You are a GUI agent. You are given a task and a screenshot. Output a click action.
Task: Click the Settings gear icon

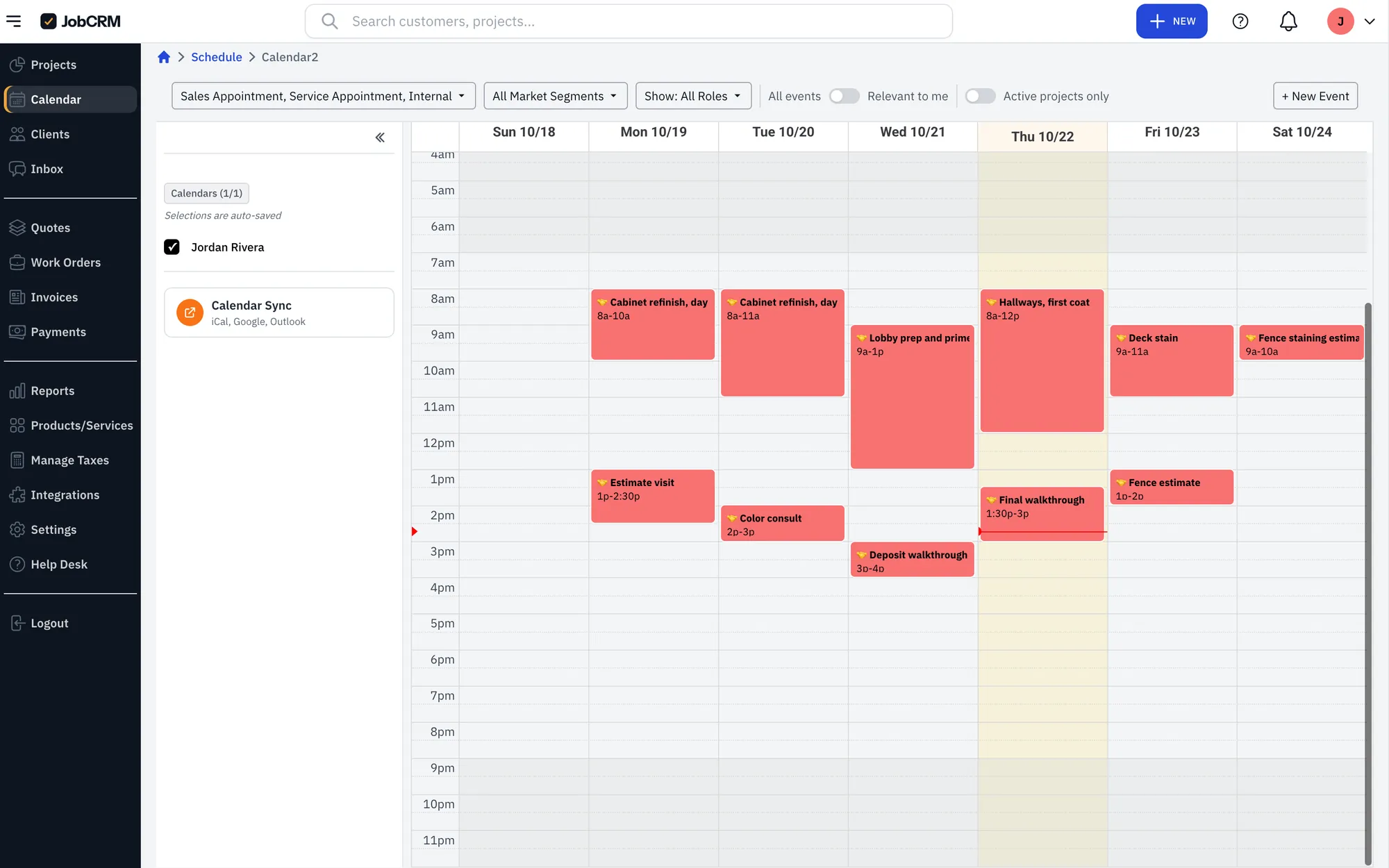coord(17,530)
